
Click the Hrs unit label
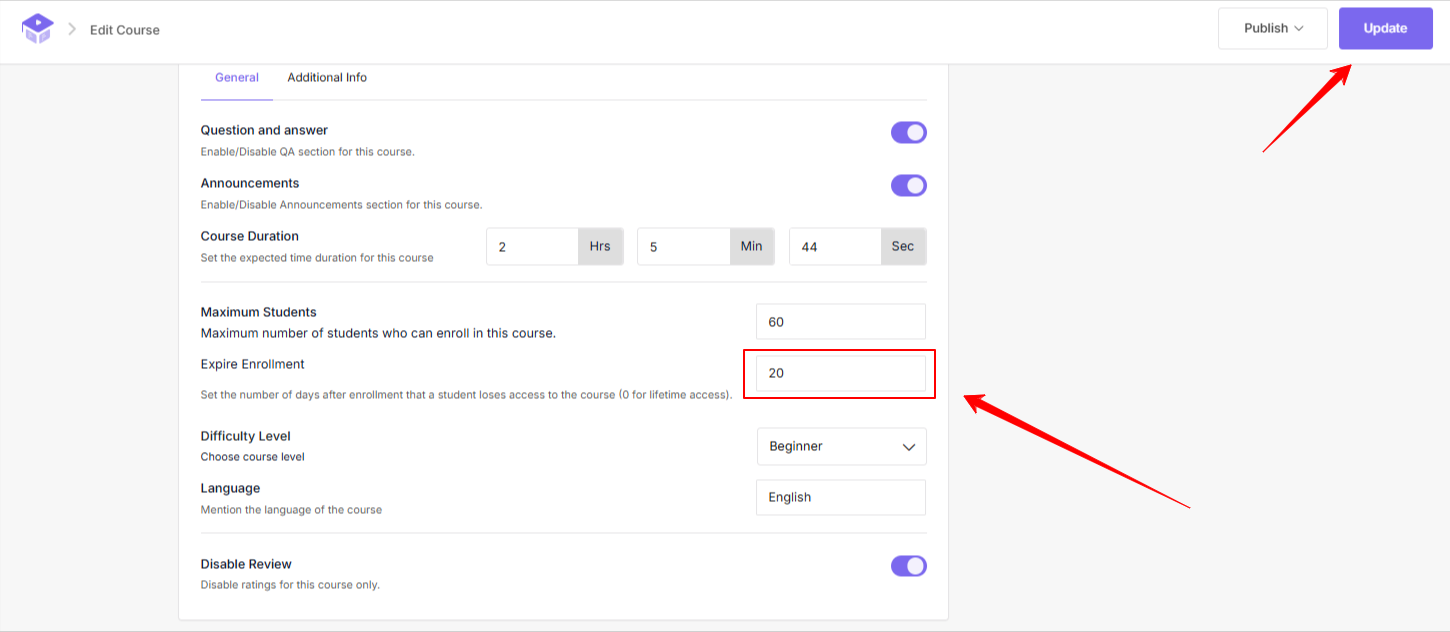click(x=600, y=247)
